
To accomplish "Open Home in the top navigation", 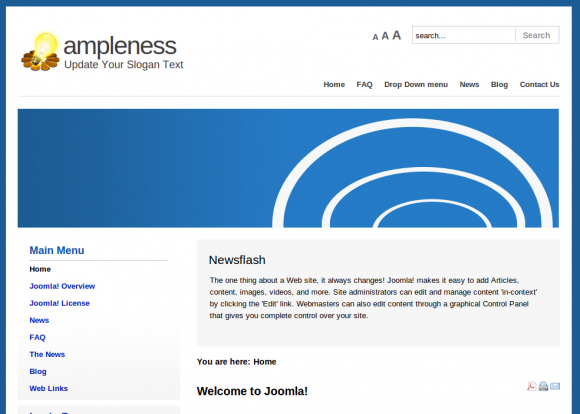I will pos(334,84).
